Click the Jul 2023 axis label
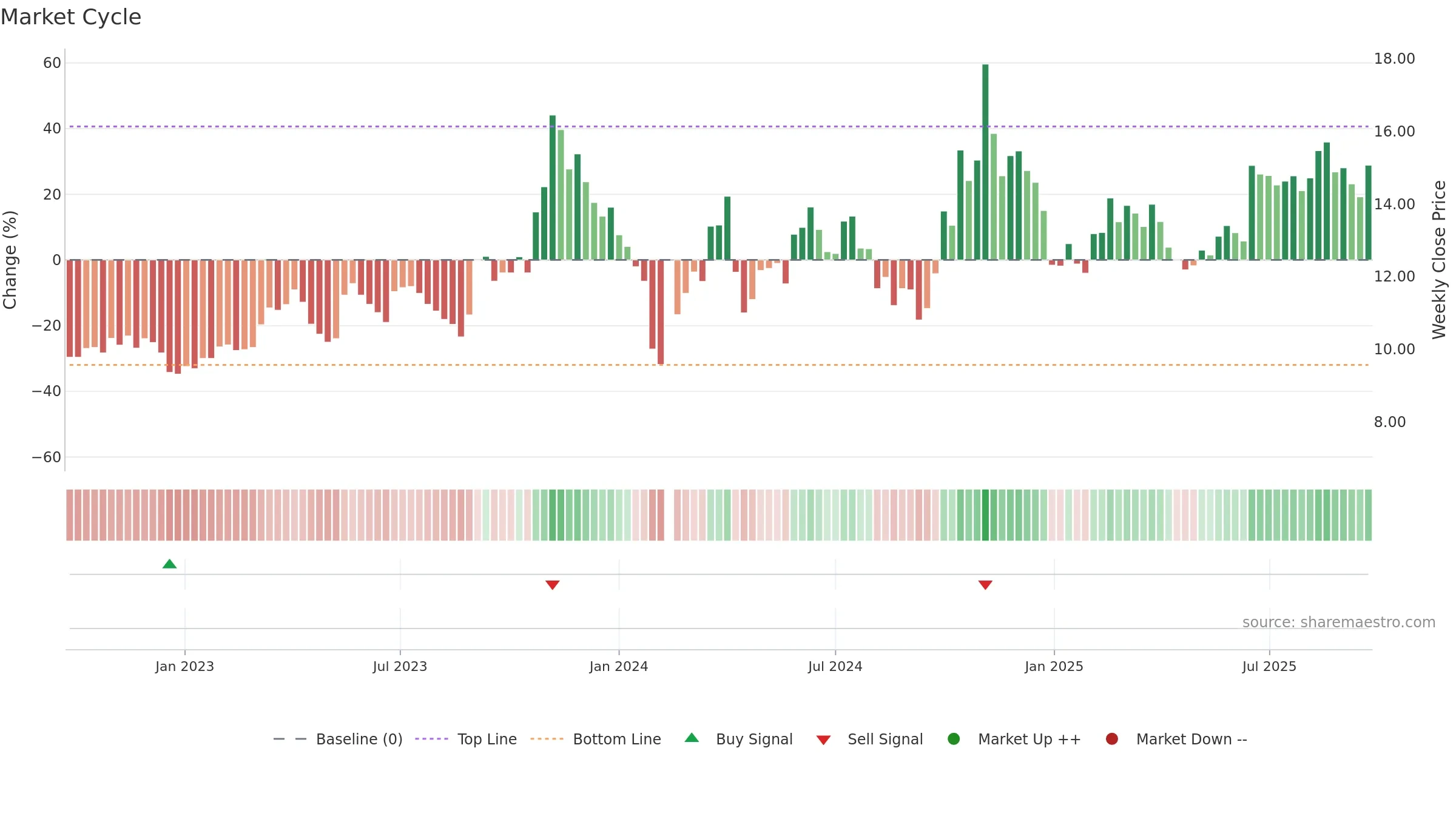Viewport: 1456px width, 819px height. point(400,666)
